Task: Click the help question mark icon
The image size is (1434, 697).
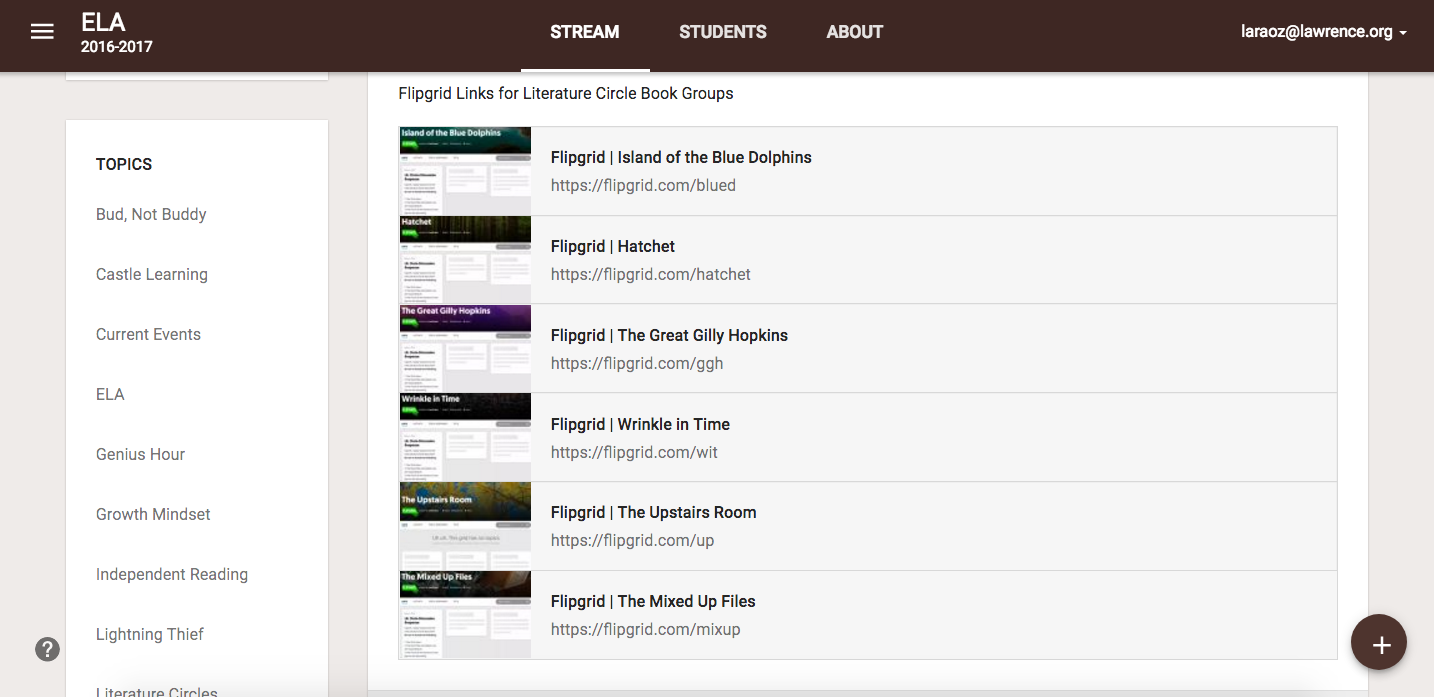Action: 47,649
